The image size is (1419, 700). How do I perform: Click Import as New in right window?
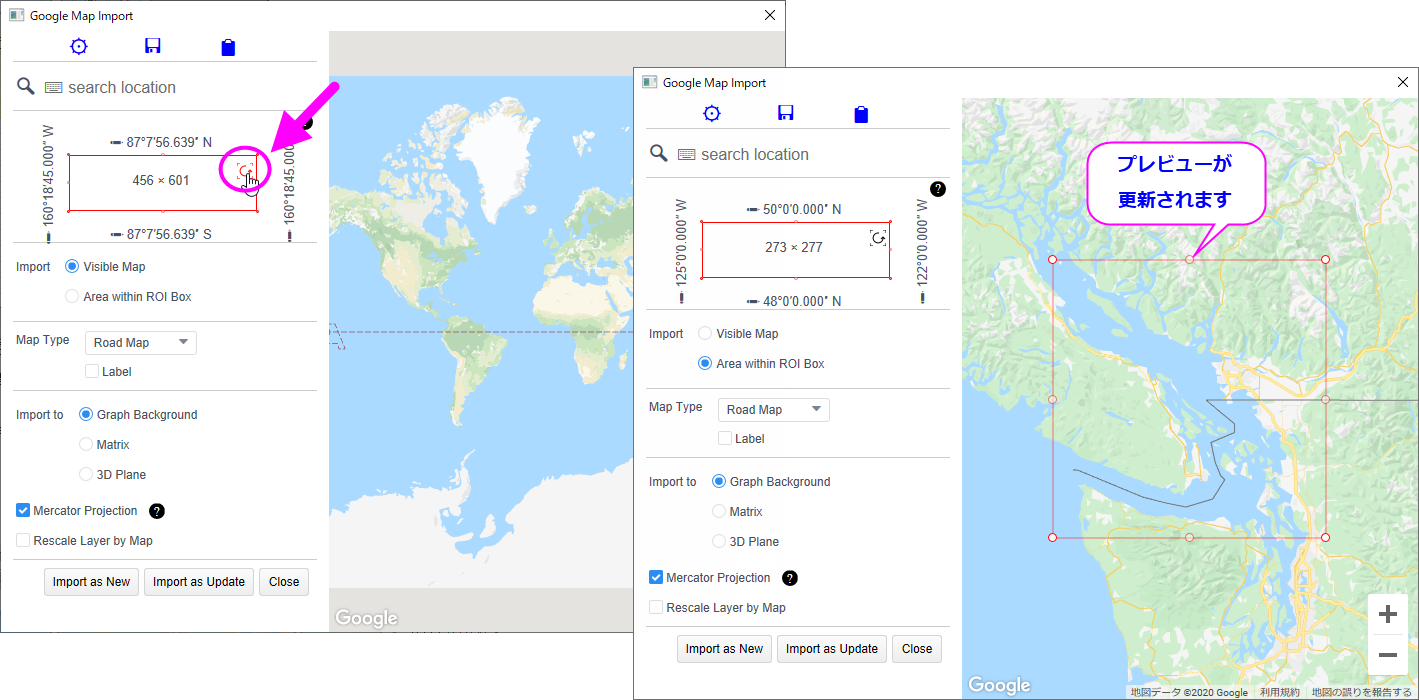click(724, 649)
